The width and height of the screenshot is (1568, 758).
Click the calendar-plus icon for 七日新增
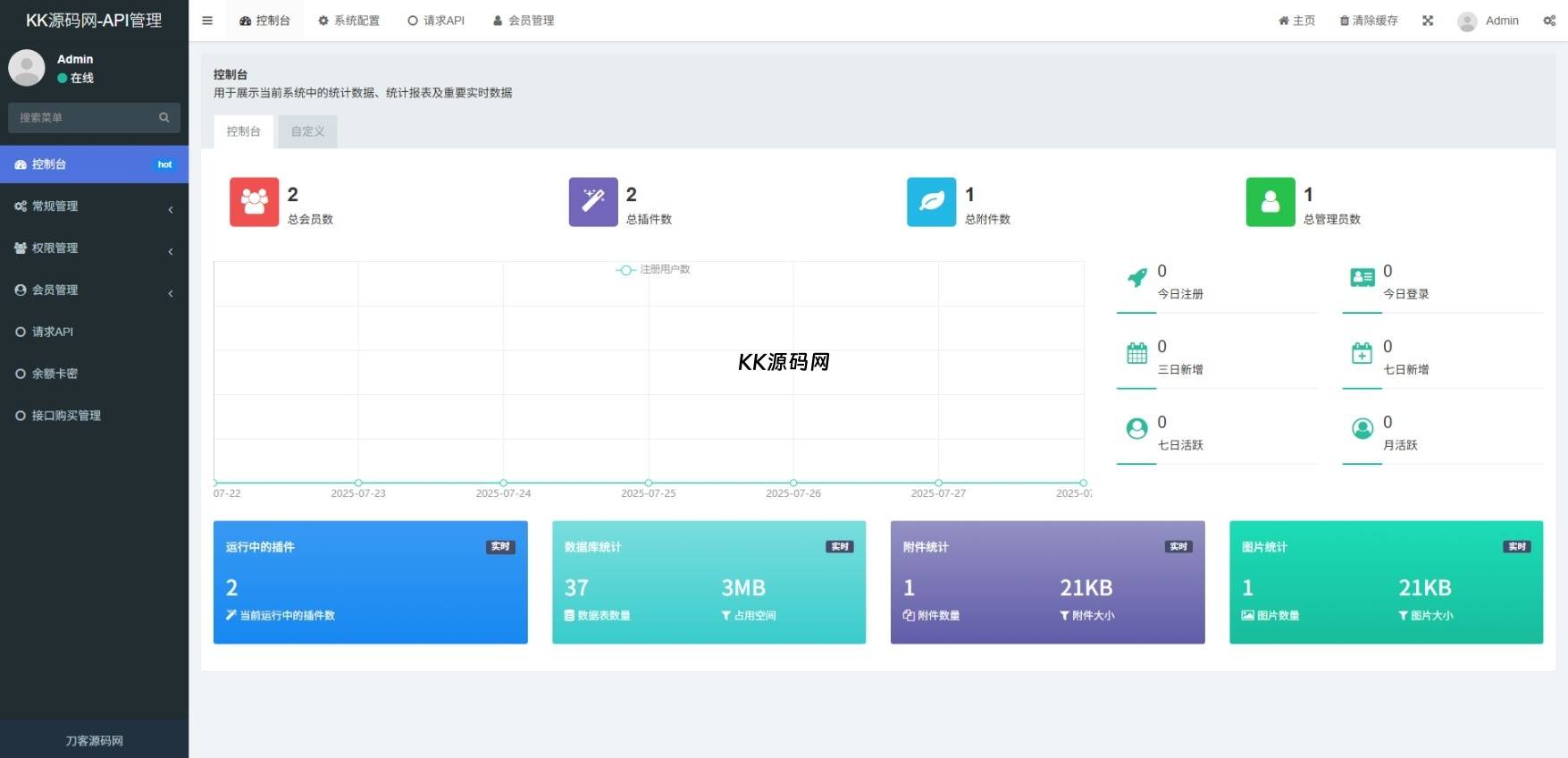tap(1363, 353)
